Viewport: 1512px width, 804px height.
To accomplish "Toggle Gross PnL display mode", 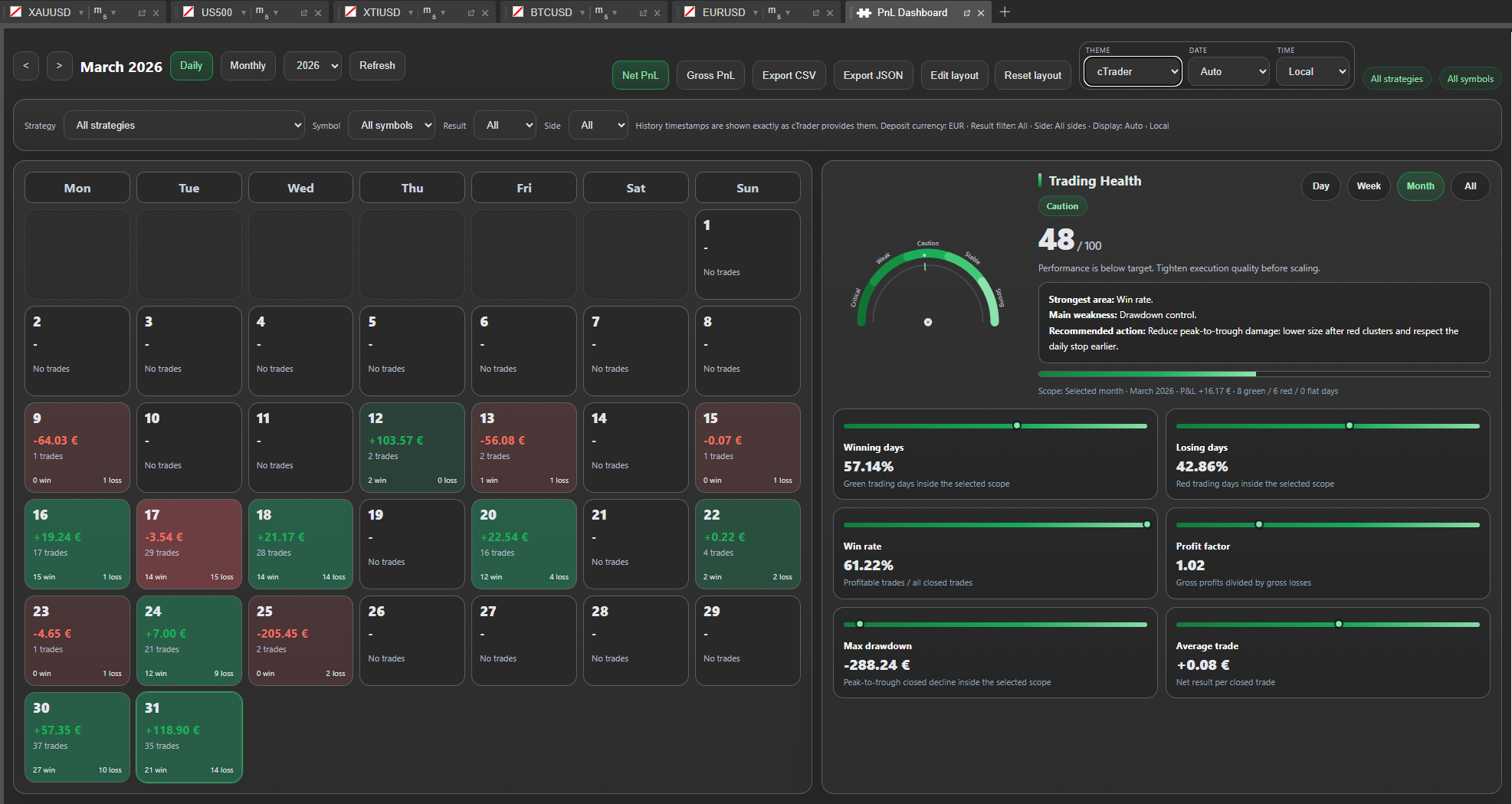I will pyautogui.click(x=710, y=75).
